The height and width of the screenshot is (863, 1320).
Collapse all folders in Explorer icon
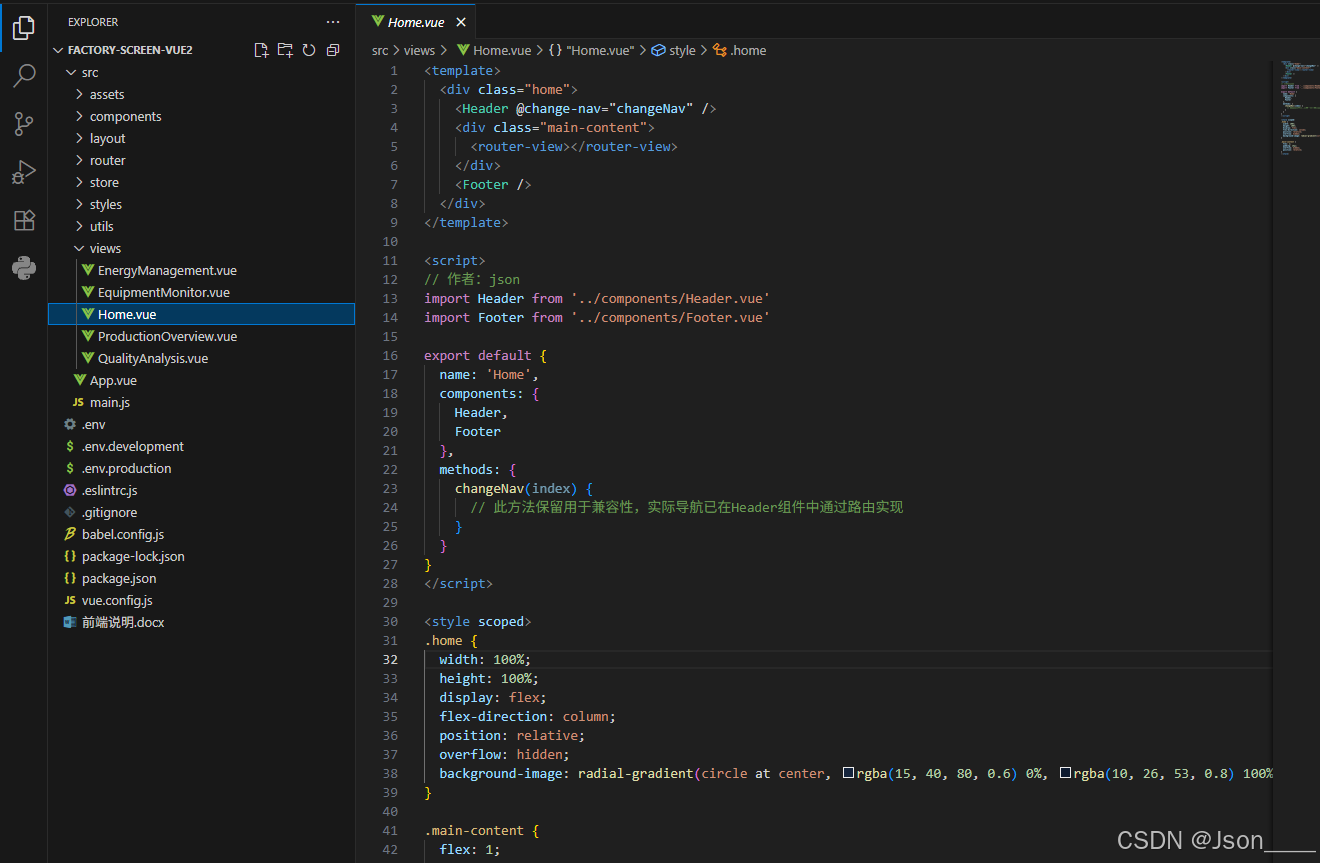[x=333, y=50]
